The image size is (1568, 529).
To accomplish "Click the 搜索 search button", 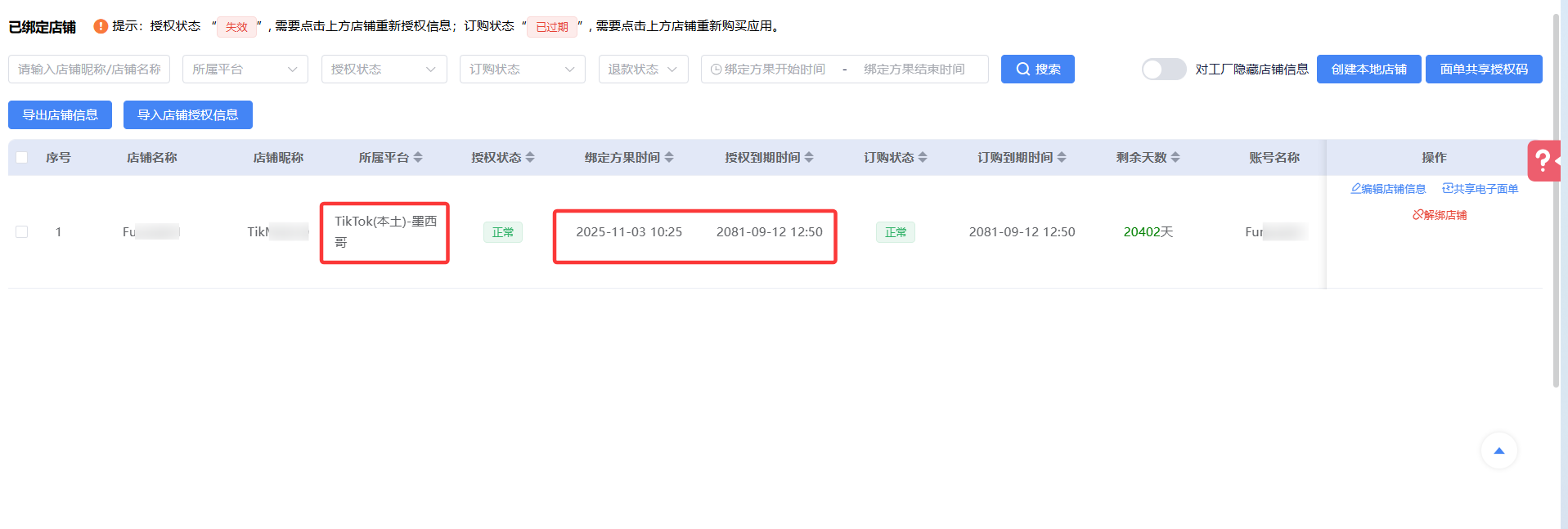I will click(x=1038, y=69).
